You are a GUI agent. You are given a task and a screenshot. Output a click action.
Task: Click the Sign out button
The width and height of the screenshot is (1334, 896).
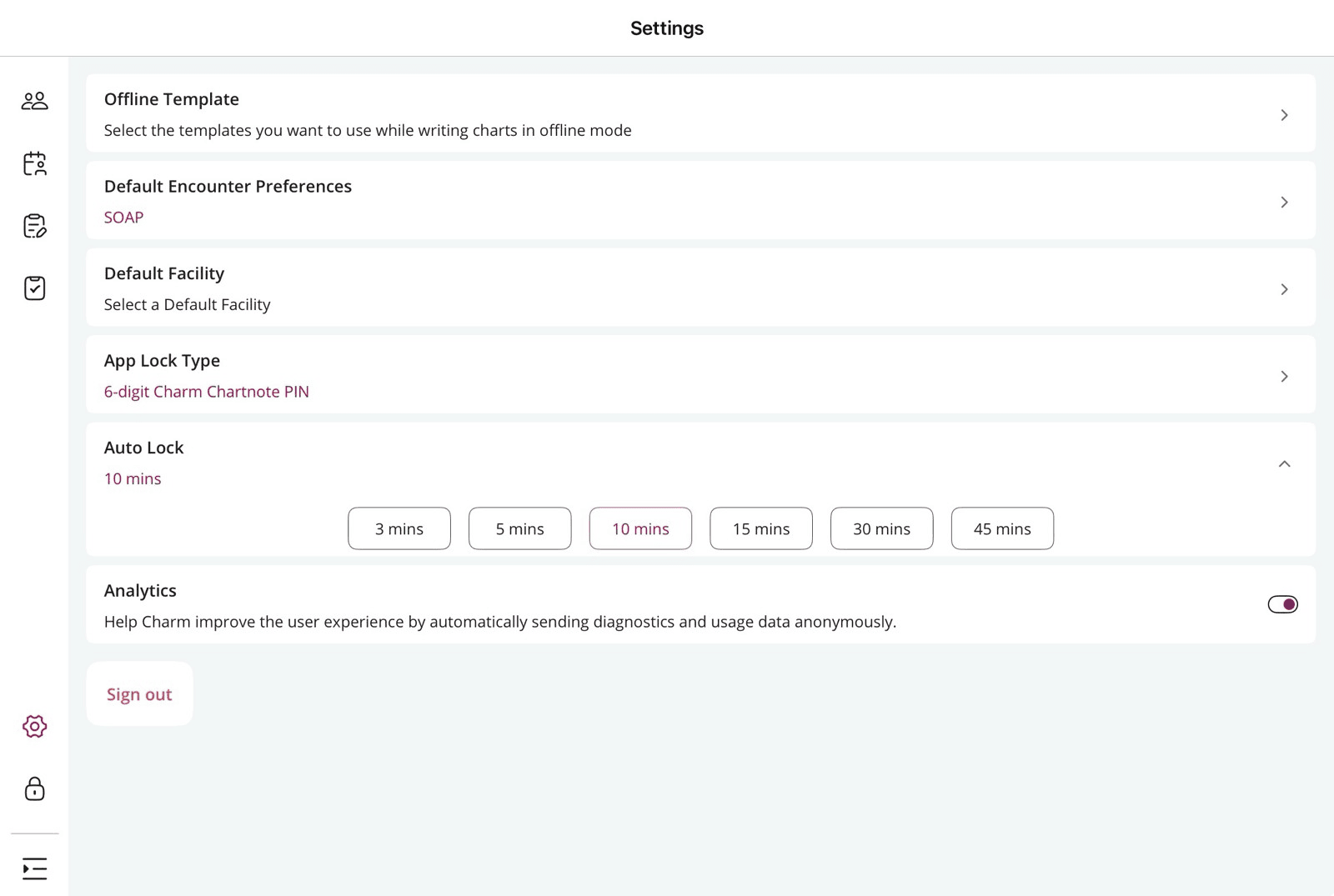coord(139,693)
